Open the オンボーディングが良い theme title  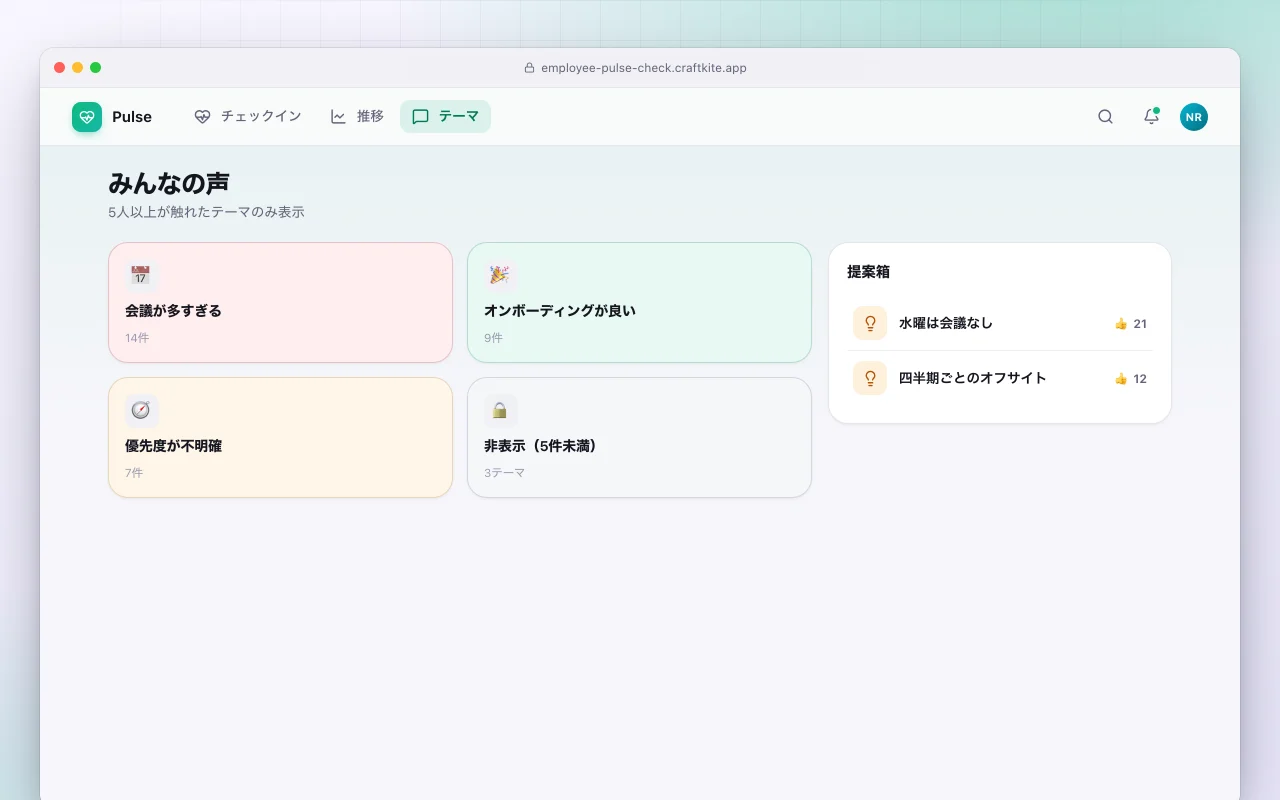point(560,311)
